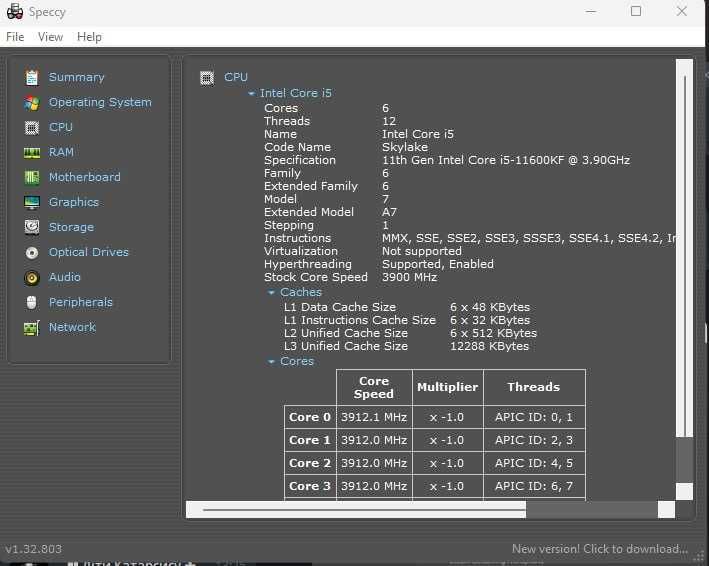Click the L1 Data Cache Size row

406,307
